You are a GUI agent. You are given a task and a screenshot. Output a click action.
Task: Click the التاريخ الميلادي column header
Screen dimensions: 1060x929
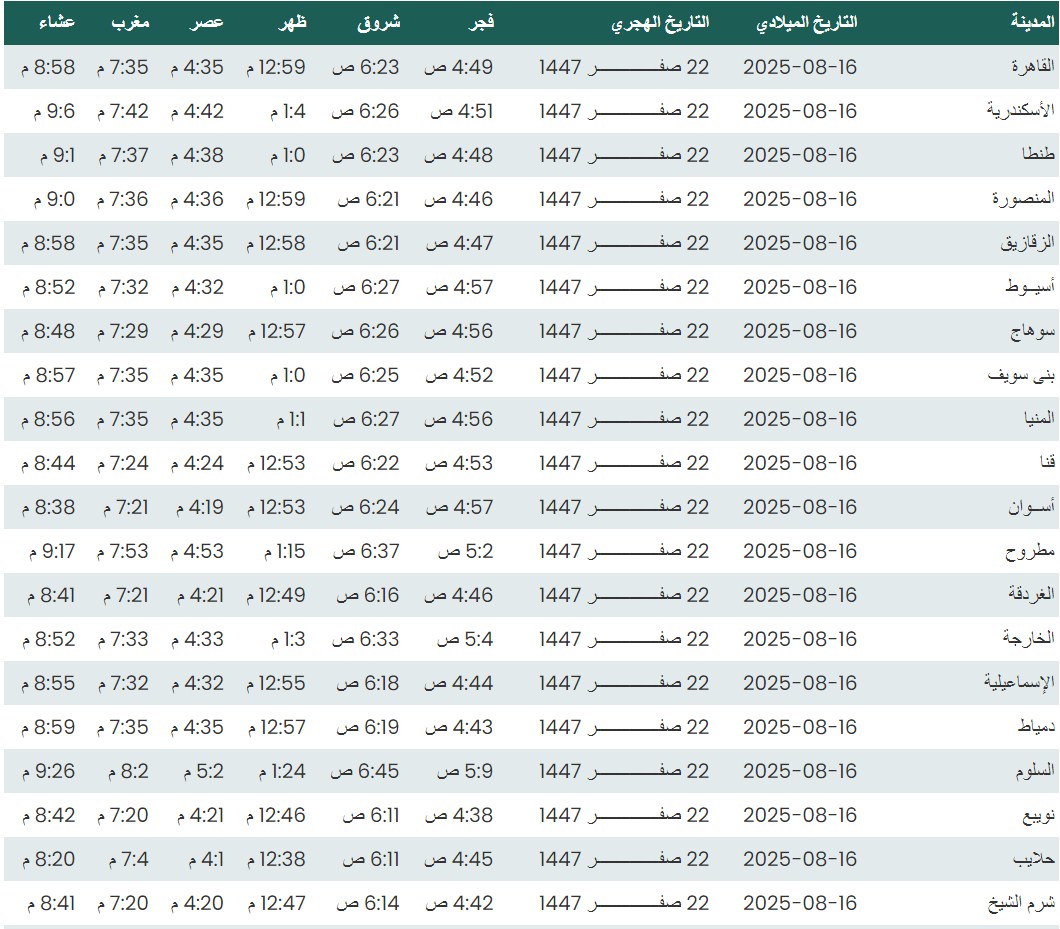pos(806,23)
